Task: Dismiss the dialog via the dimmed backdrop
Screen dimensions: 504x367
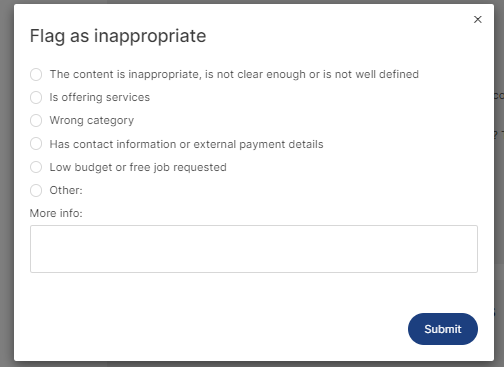Action: pyautogui.click(x=7, y=183)
